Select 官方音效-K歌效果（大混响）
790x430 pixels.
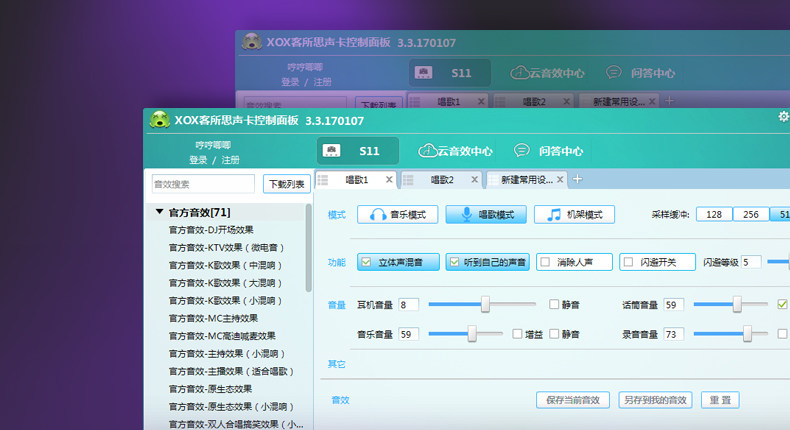pos(225,283)
